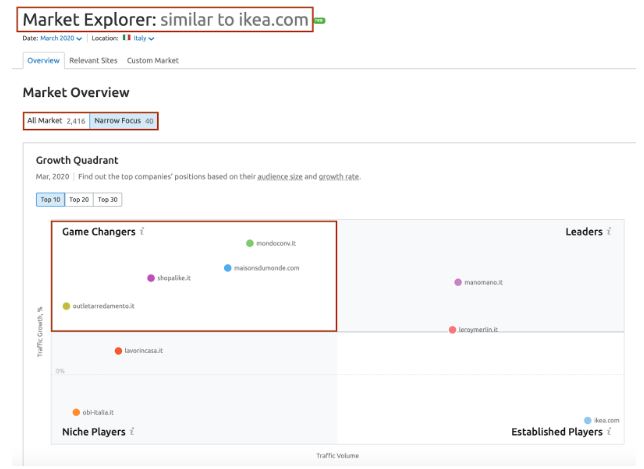Viewport: 644px width, 469px height.
Task: Click the leroymerlin.it label text
Action: (478, 330)
